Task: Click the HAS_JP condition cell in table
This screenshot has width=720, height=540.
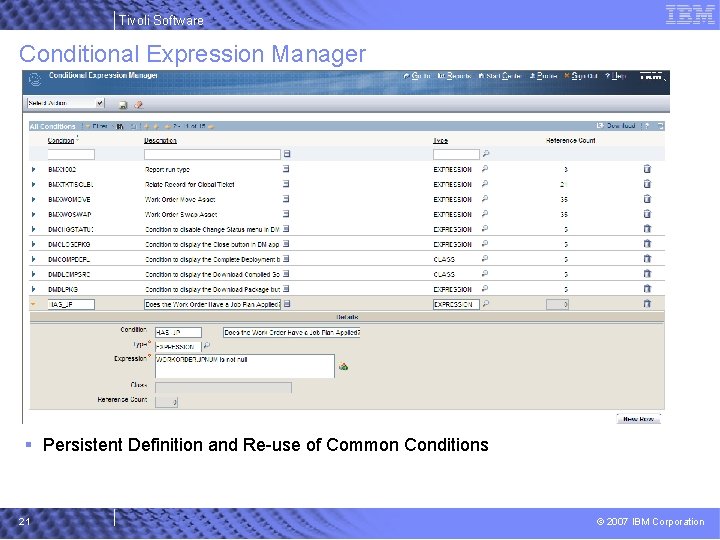Action: click(x=71, y=304)
